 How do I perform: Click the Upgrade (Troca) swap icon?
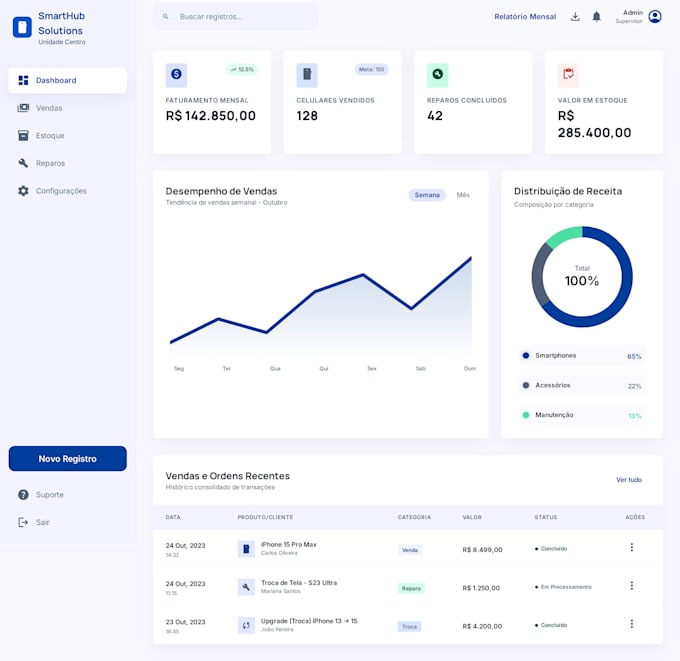point(246,625)
